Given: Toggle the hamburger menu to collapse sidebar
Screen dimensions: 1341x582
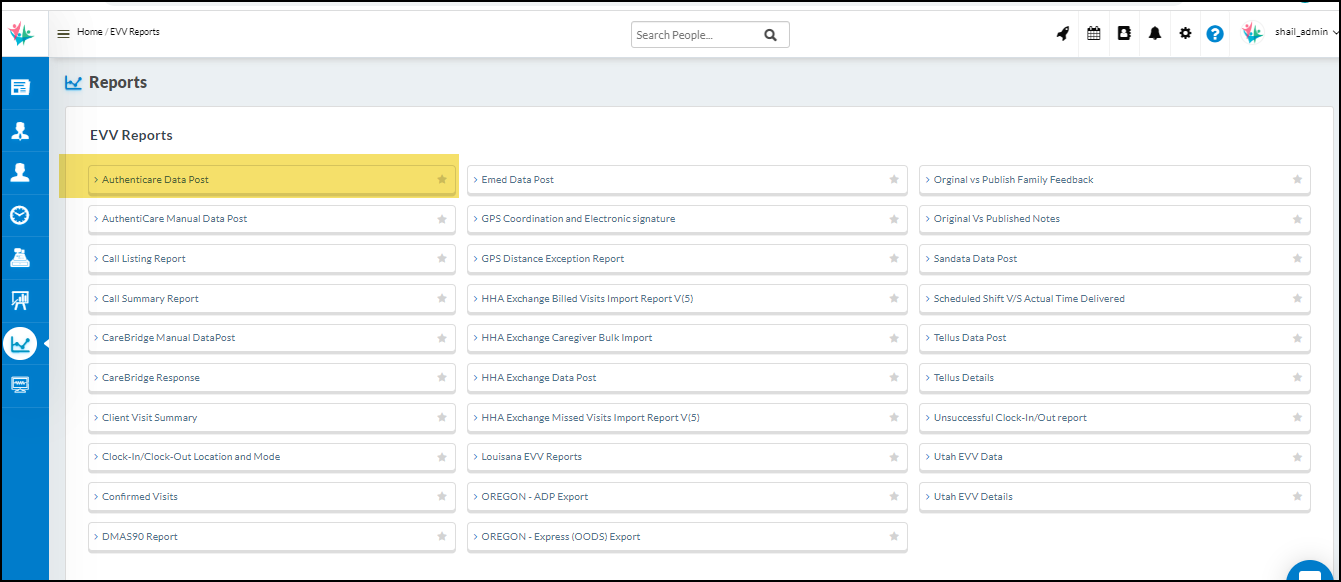Looking at the screenshot, I should 63,33.
